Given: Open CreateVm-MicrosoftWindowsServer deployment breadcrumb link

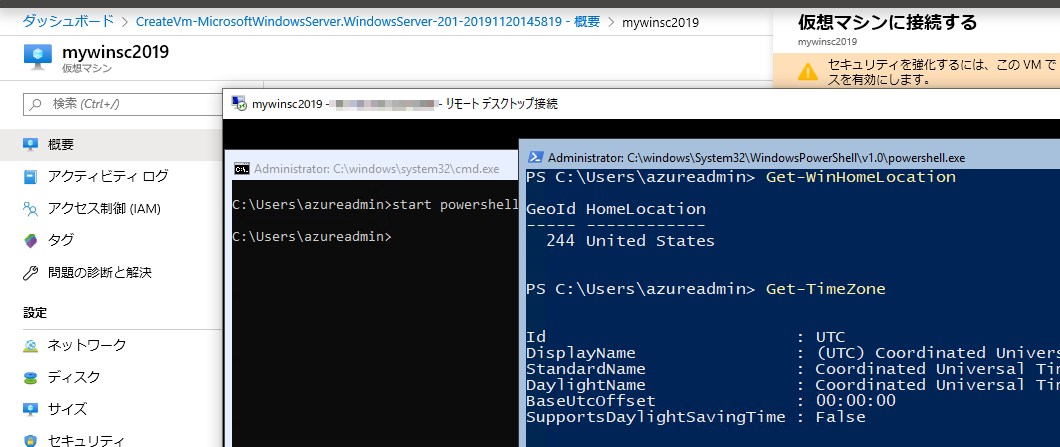Looking at the screenshot, I should pyautogui.click(x=368, y=22).
